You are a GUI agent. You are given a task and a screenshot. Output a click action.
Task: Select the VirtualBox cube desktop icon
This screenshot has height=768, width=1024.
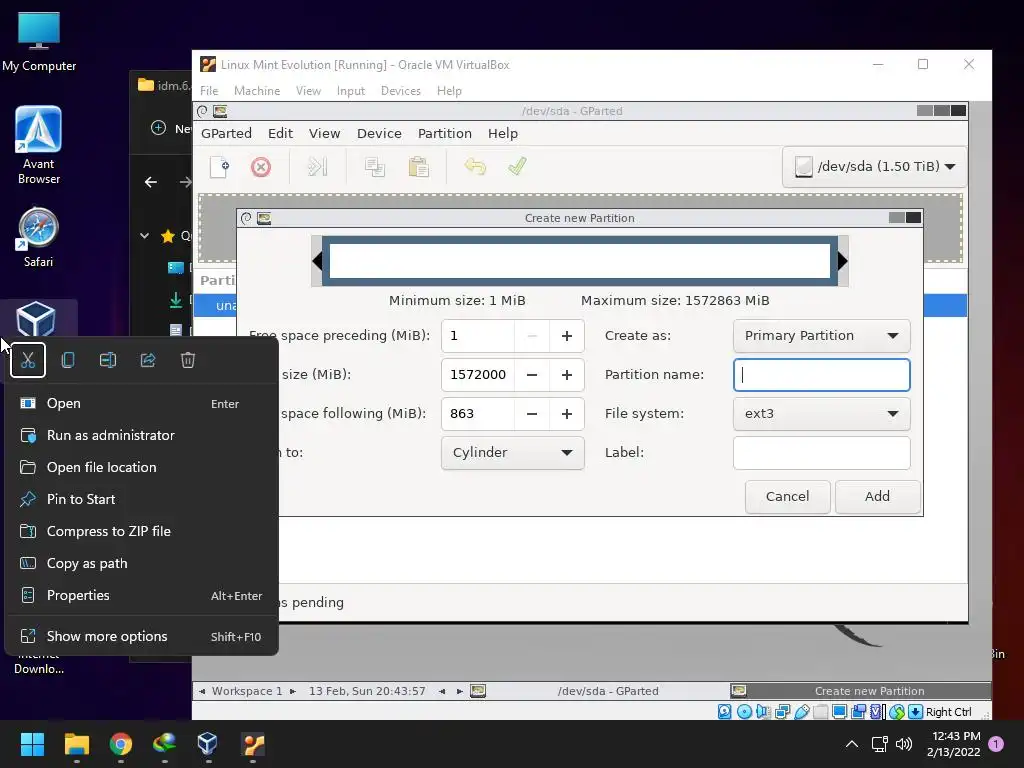coord(36,319)
